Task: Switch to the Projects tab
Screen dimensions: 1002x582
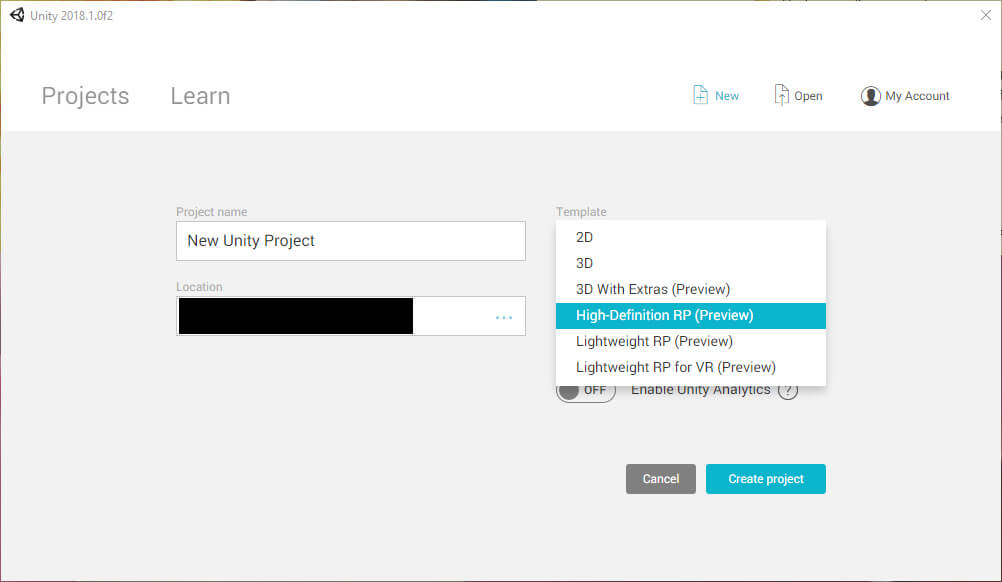Action: pyautogui.click(x=85, y=96)
